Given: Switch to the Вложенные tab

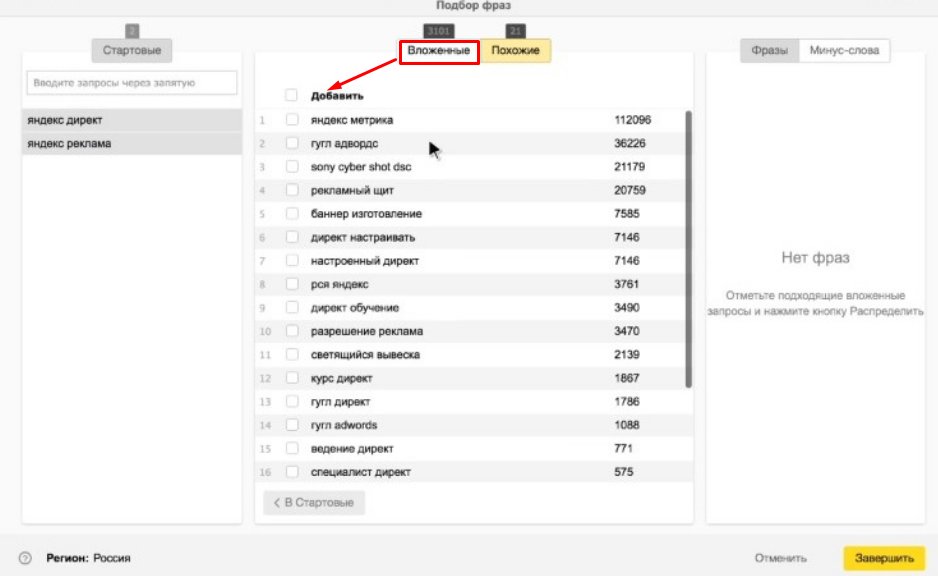Looking at the screenshot, I should tap(439, 51).
